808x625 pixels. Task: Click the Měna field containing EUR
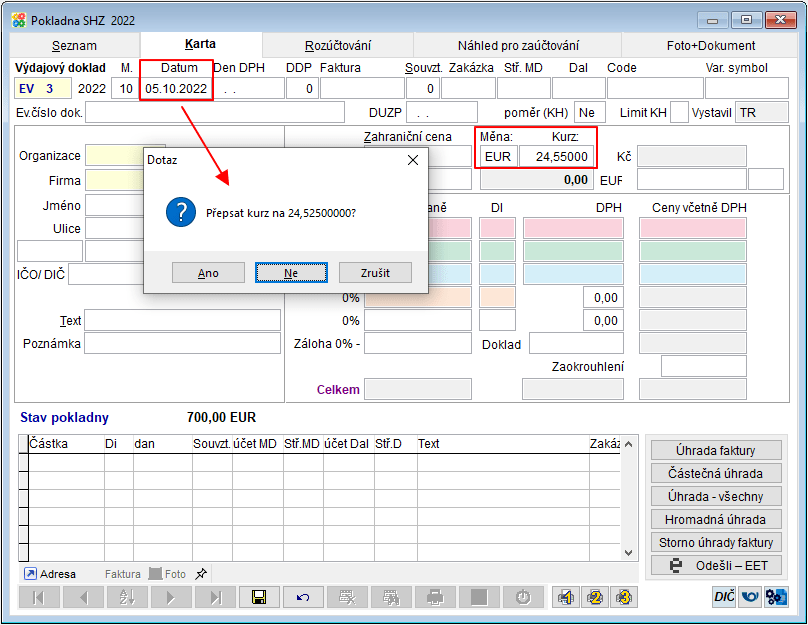(498, 157)
